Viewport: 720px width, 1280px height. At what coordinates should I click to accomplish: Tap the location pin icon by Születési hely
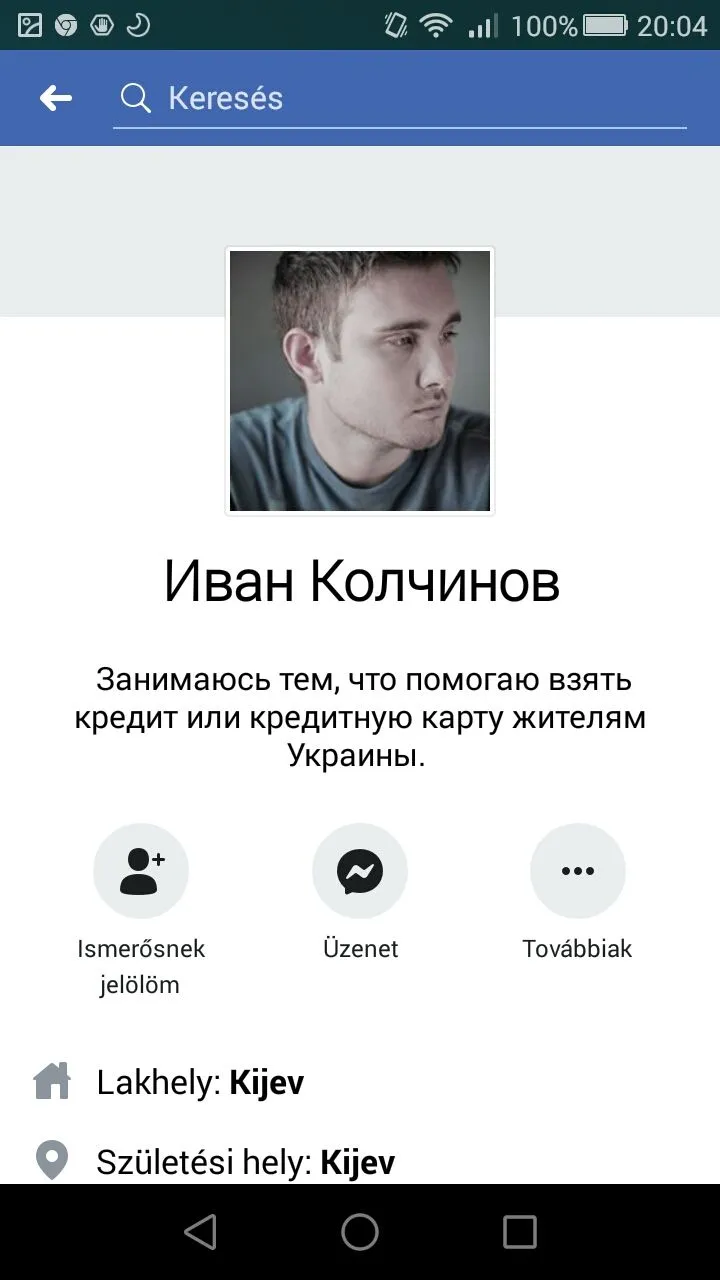click(52, 1161)
